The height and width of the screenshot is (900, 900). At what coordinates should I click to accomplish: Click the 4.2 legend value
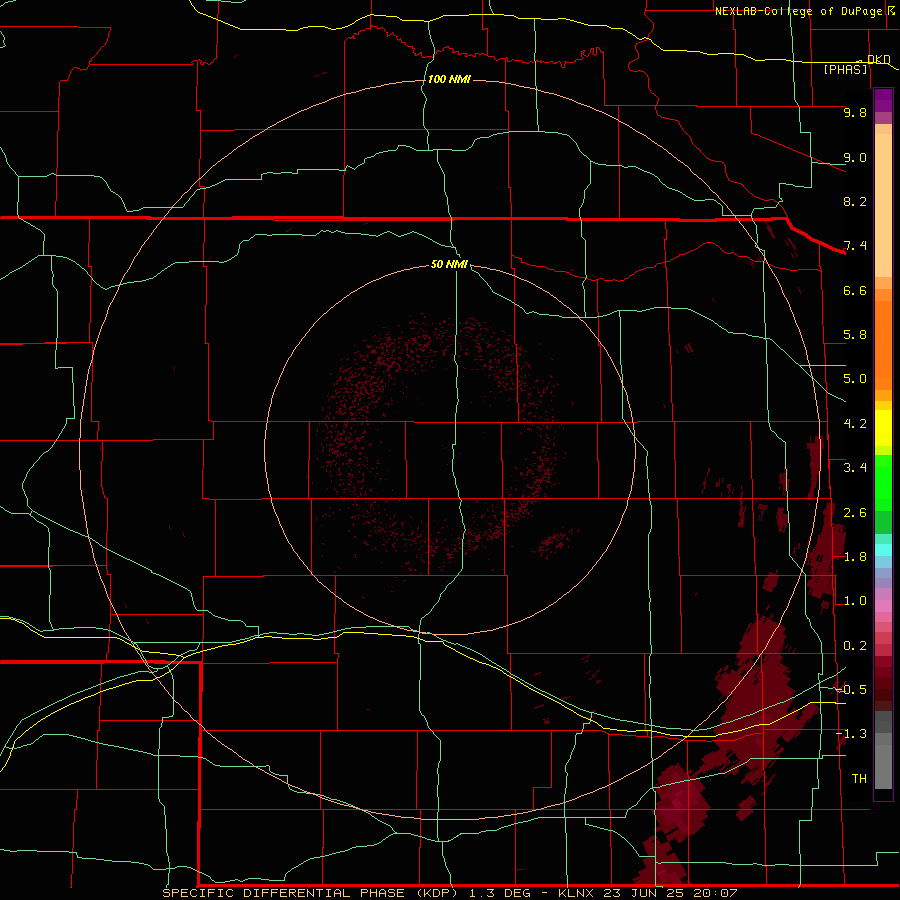coord(855,424)
